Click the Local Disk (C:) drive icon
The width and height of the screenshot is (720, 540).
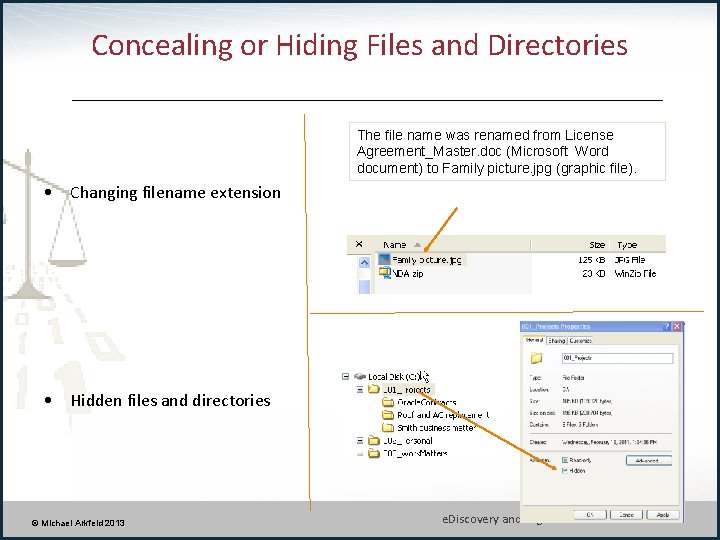tap(360, 377)
